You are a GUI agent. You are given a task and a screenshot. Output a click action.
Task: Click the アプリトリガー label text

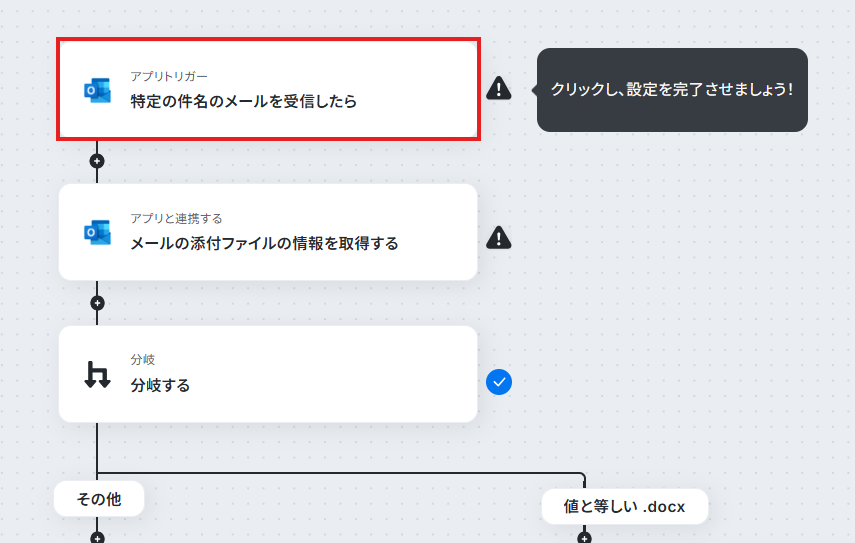[169, 76]
